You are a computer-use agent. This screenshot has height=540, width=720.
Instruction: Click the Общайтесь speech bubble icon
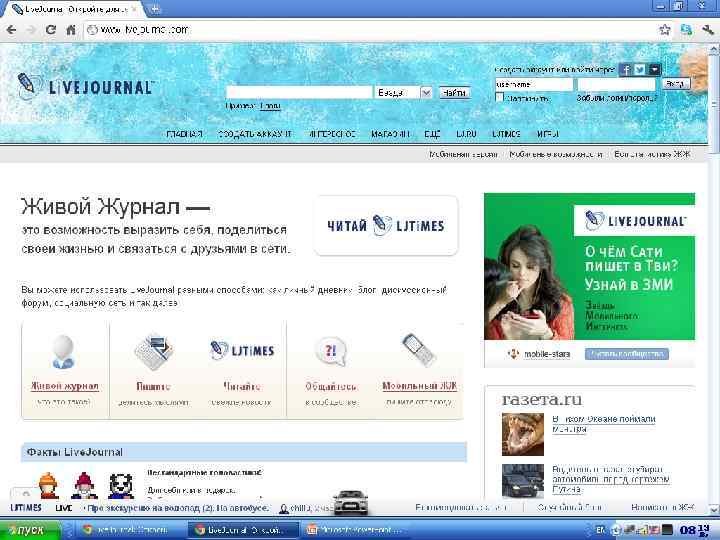coord(331,352)
